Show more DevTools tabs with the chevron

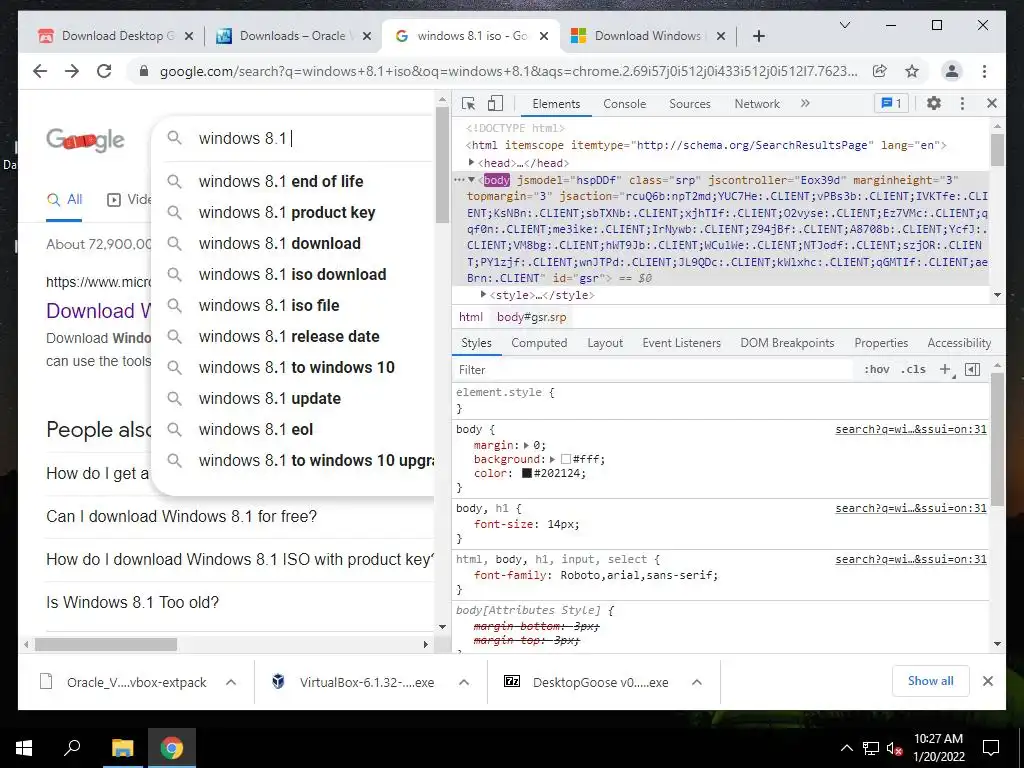click(x=805, y=103)
